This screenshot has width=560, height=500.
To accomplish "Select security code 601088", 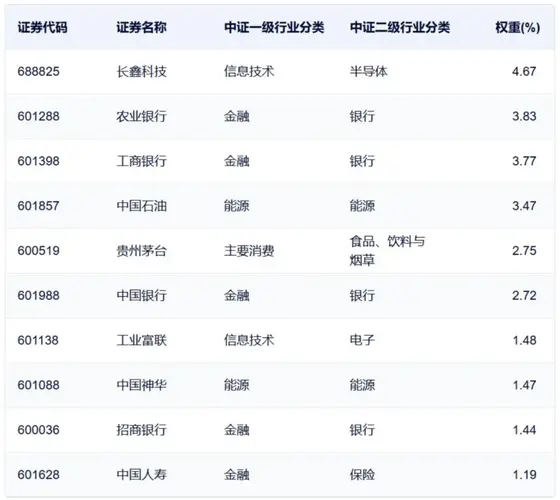I will (x=39, y=385).
